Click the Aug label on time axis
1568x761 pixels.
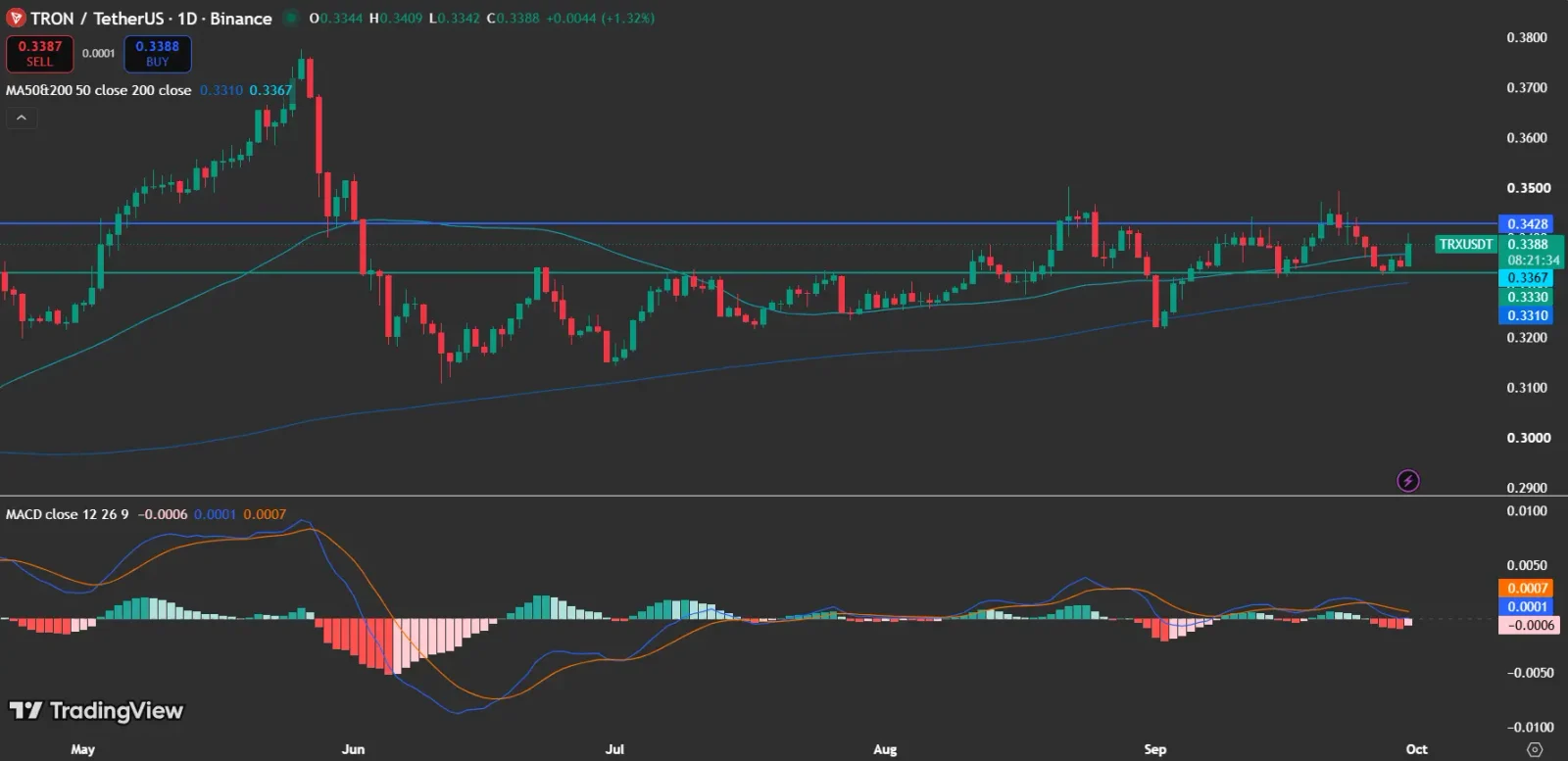coord(885,749)
